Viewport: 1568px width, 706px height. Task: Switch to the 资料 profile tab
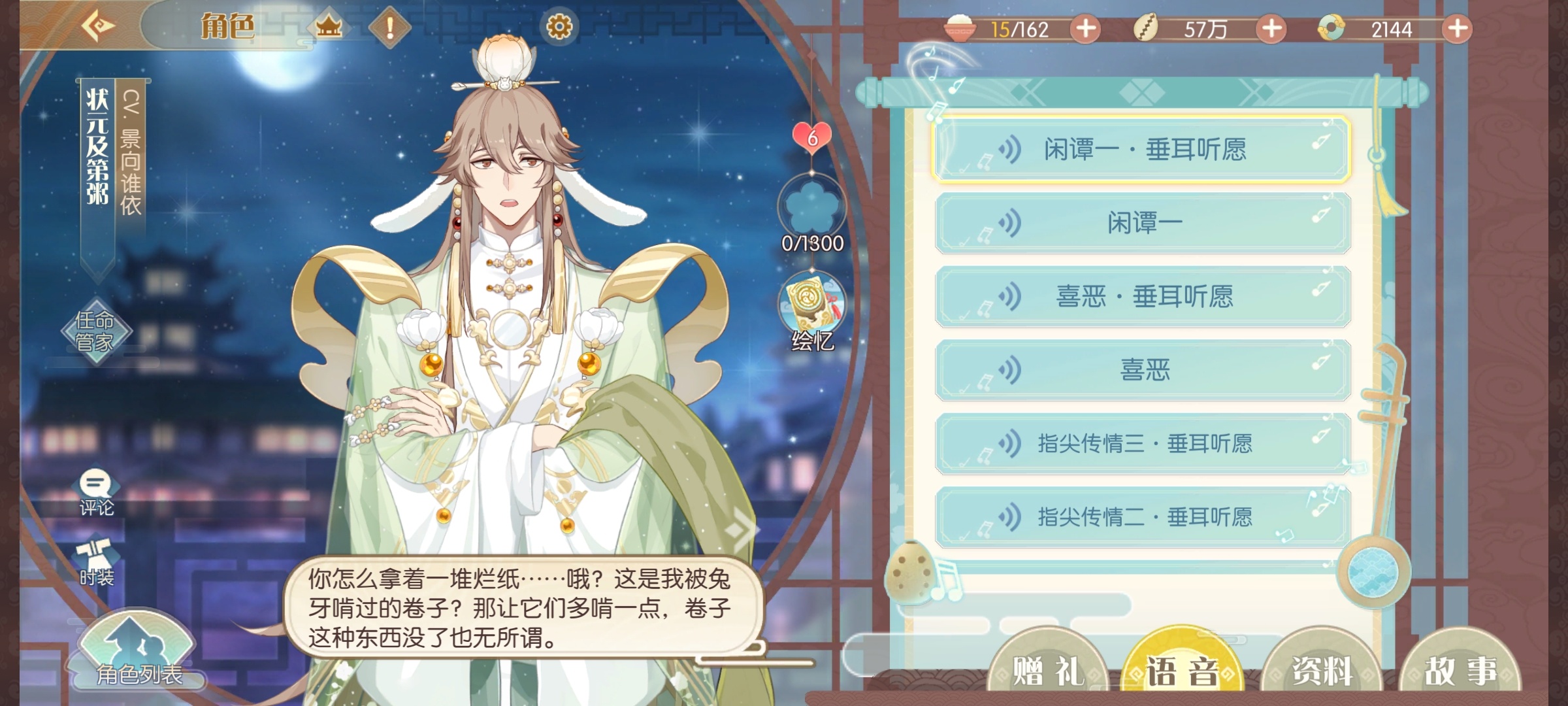[x=1322, y=668]
